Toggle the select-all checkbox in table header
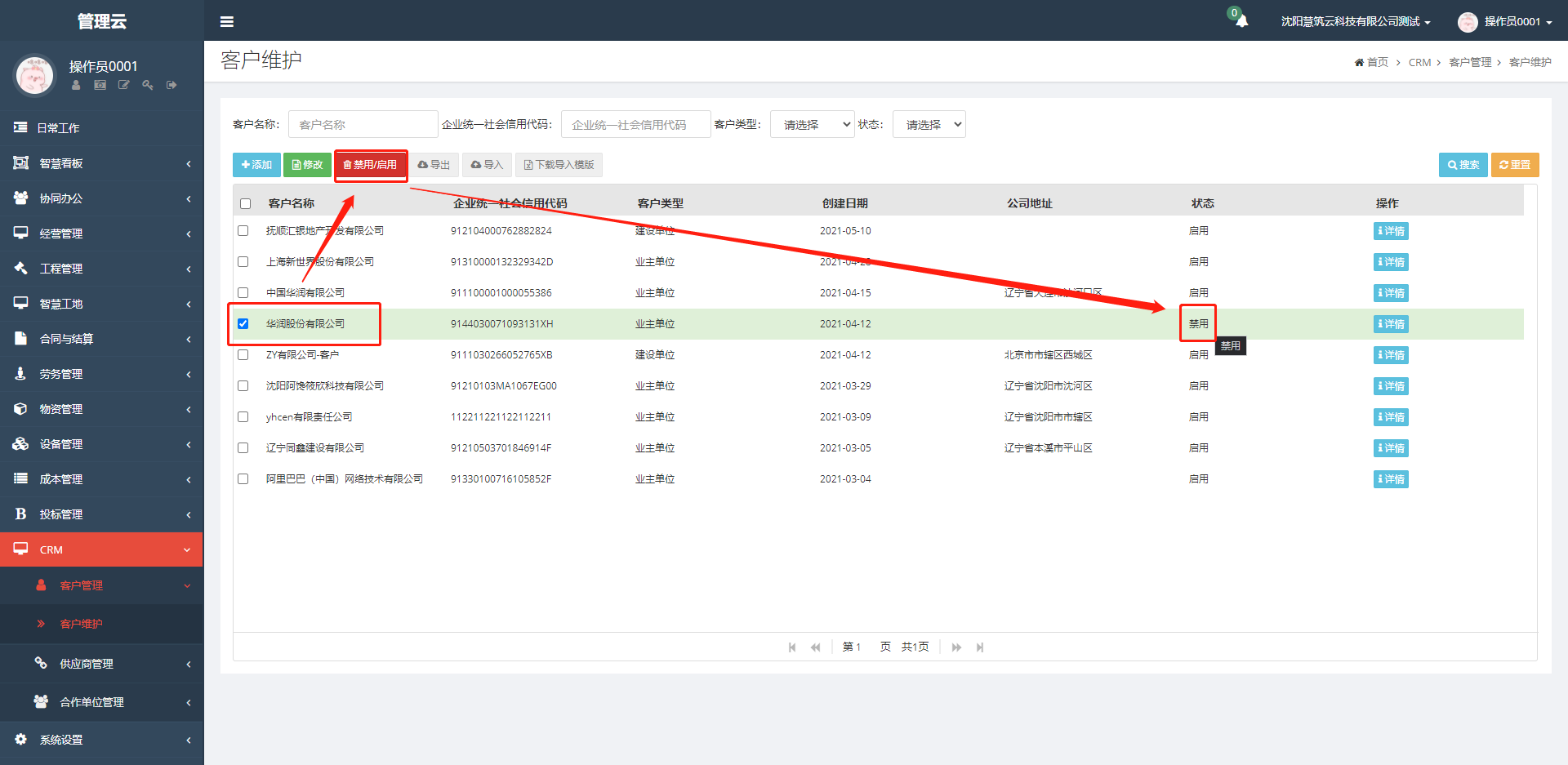The height and width of the screenshot is (765, 1568). pyautogui.click(x=245, y=203)
